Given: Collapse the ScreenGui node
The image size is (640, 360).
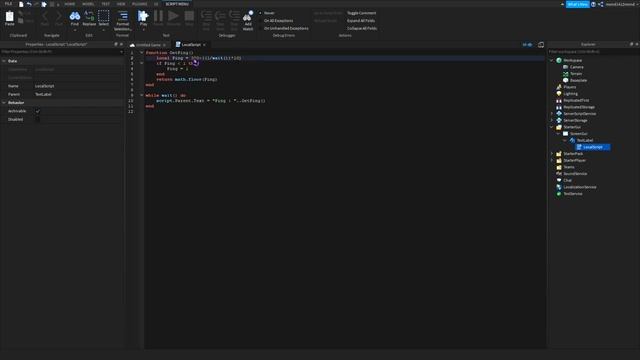Looking at the screenshot, I should [558, 134].
